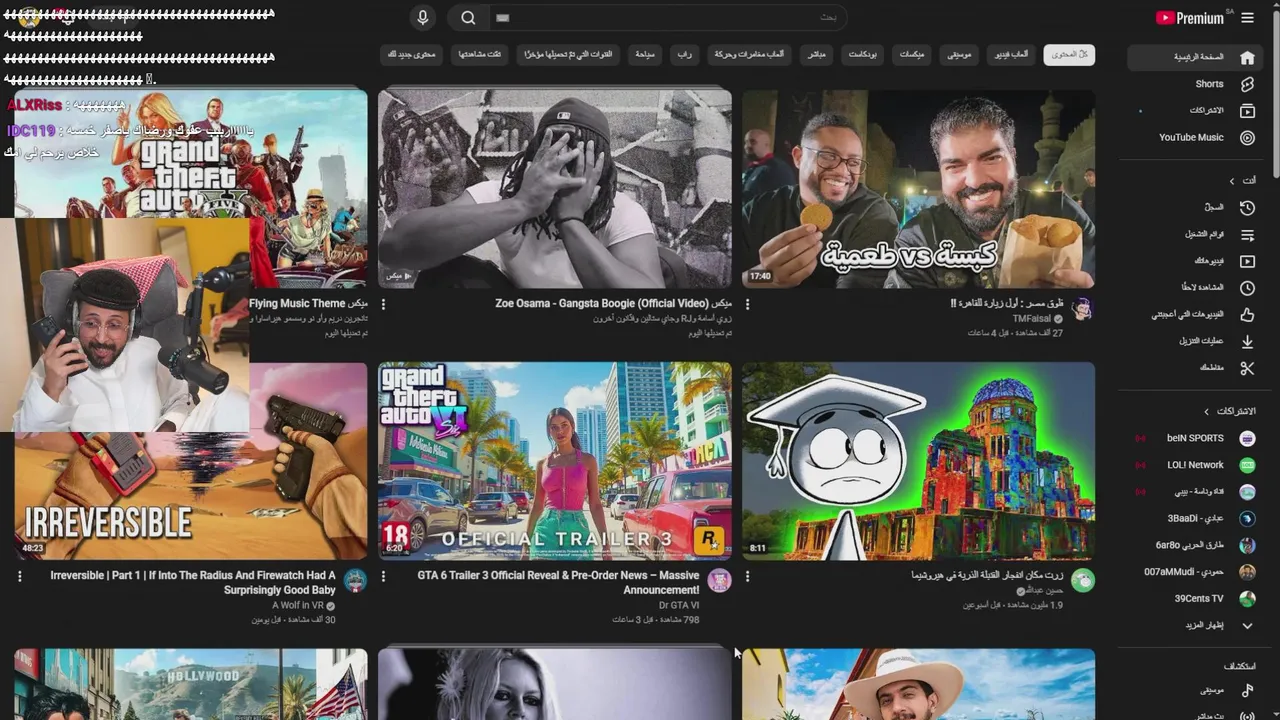Open the GTA VI Official Trailer 3 thumbnail

pyautogui.click(x=555, y=461)
